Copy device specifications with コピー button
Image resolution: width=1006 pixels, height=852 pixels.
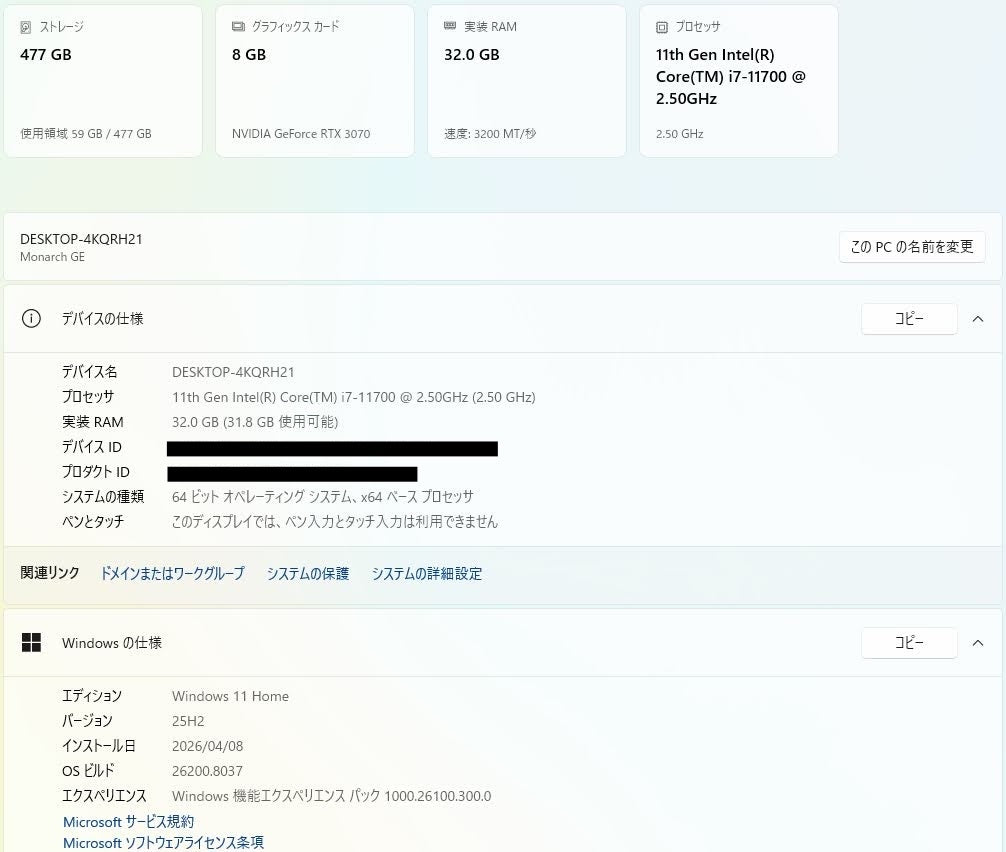tap(909, 319)
